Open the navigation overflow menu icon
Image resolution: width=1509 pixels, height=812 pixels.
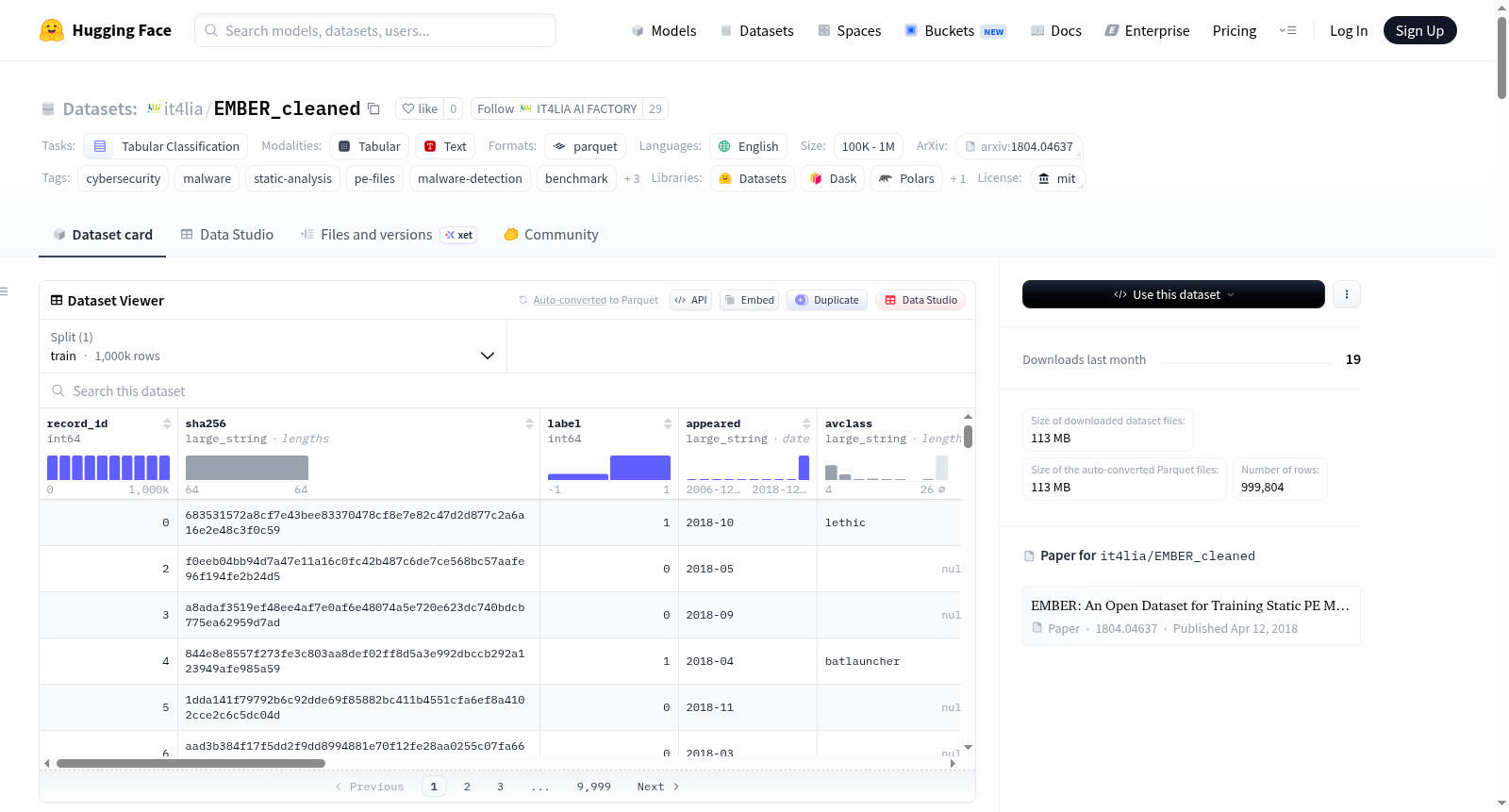(x=1287, y=30)
